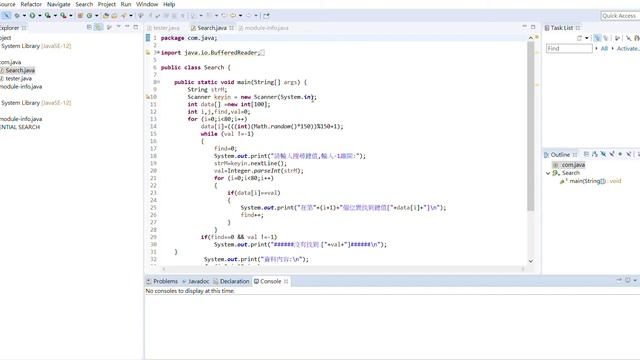
Task: Collapse the main method fold on line 8
Action: point(158,82)
